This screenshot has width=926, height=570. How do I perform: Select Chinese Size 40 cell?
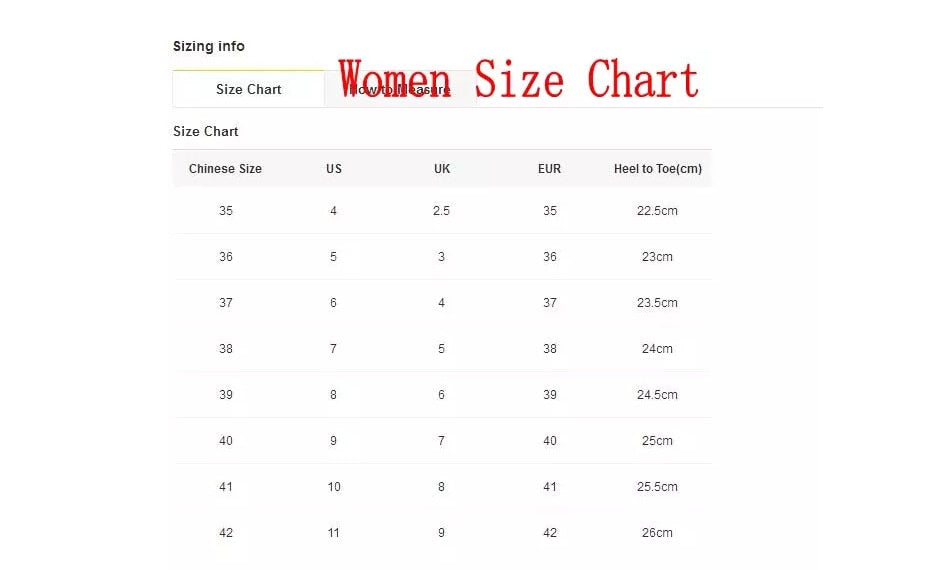click(x=226, y=441)
